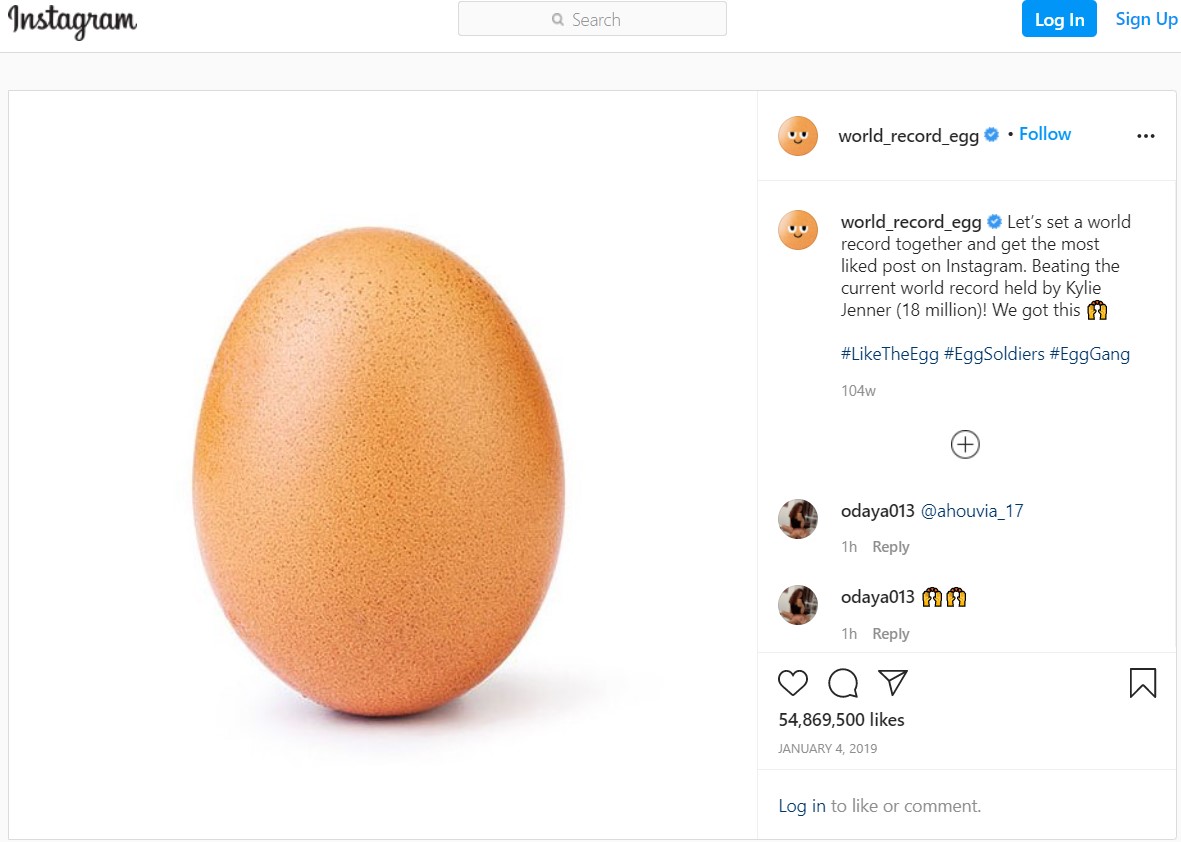Reply to odaya013's first comment
Screen dimensions: 1181x842
(890, 547)
